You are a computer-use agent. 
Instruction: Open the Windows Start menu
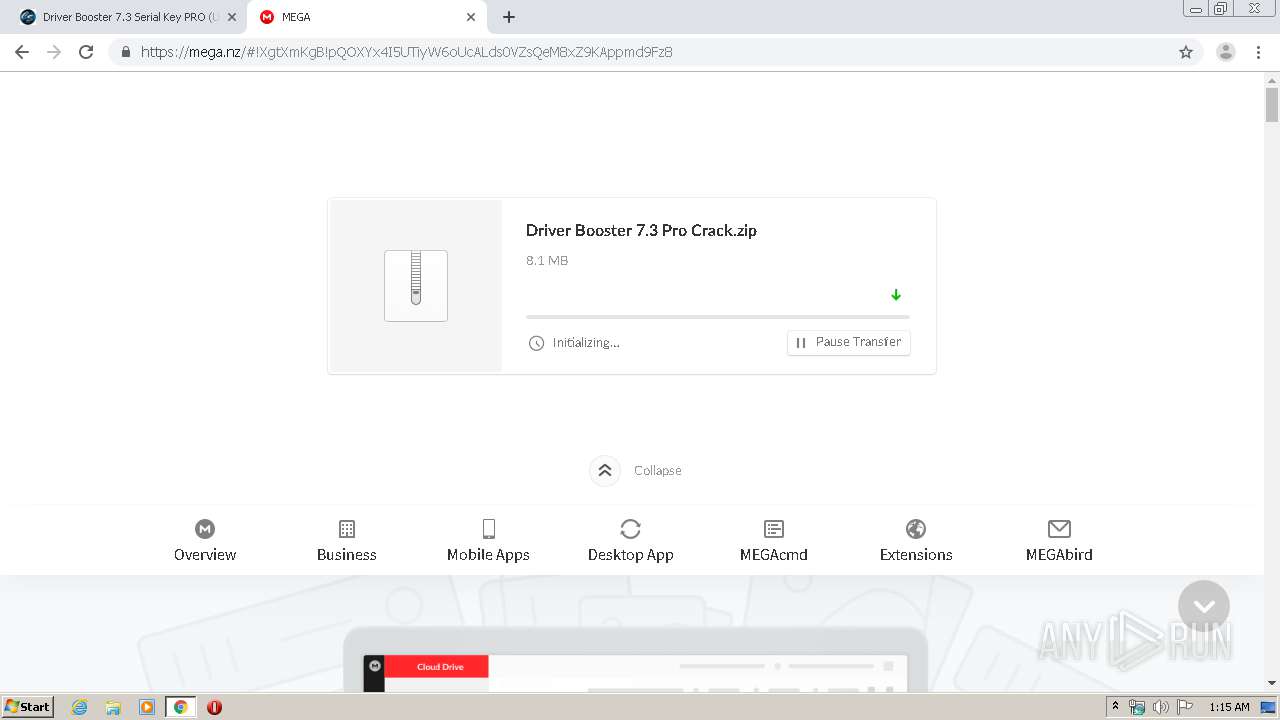pos(27,707)
